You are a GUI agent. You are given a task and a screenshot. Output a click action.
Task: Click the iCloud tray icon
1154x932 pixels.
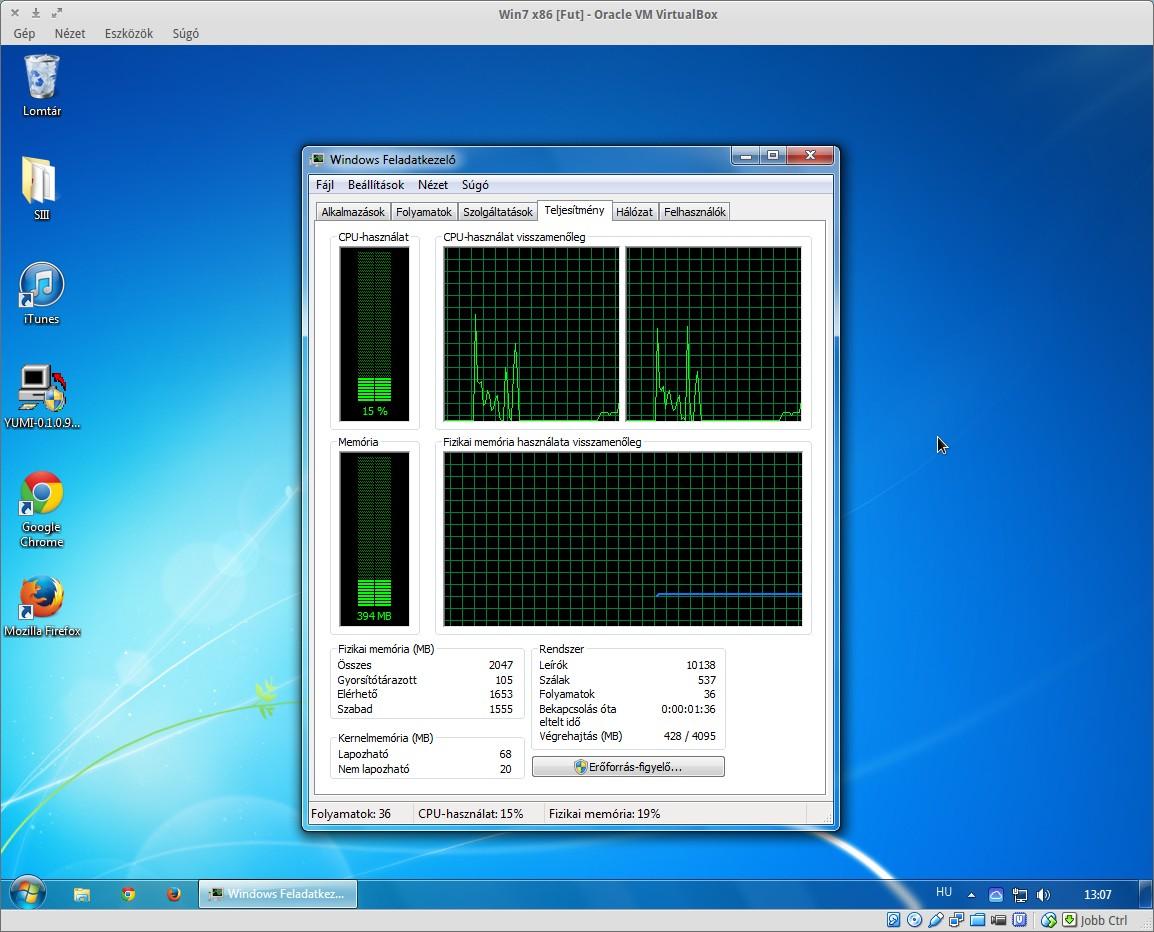(995, 894)
